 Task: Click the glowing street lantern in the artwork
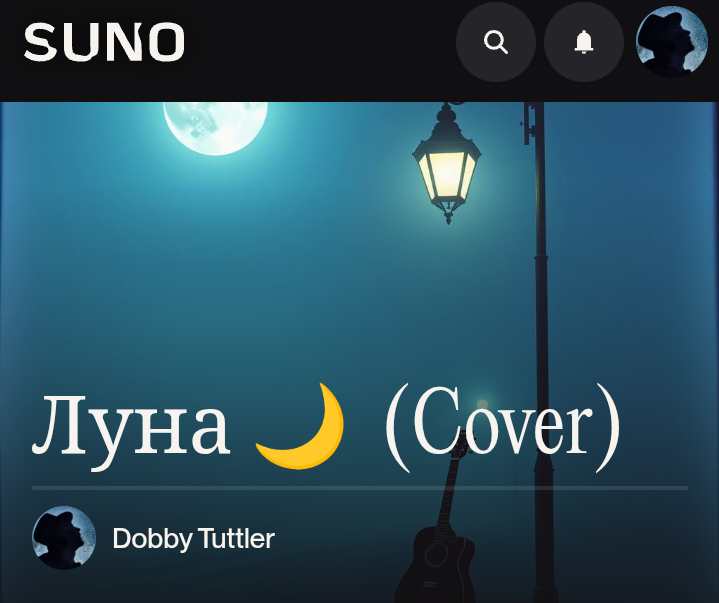tap(447, 165)
